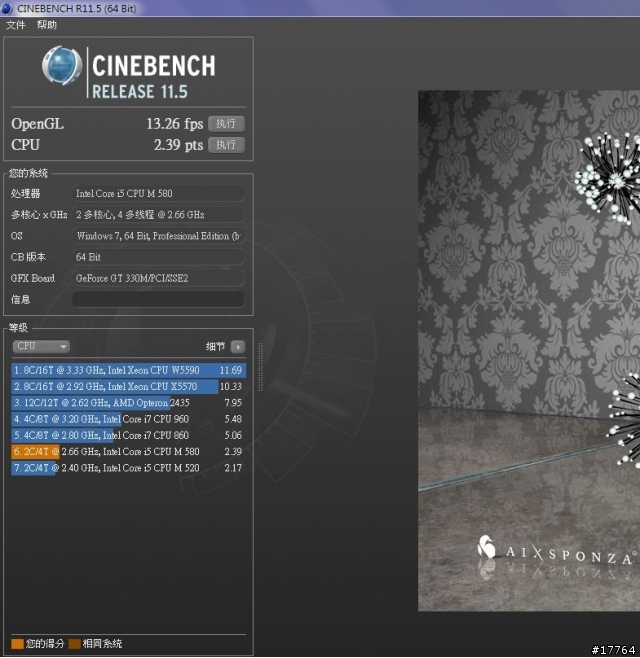Select ranking row Intel Xeon CPU W5590
This screenshot has height=658, width=640.
(x=128, y=370)
